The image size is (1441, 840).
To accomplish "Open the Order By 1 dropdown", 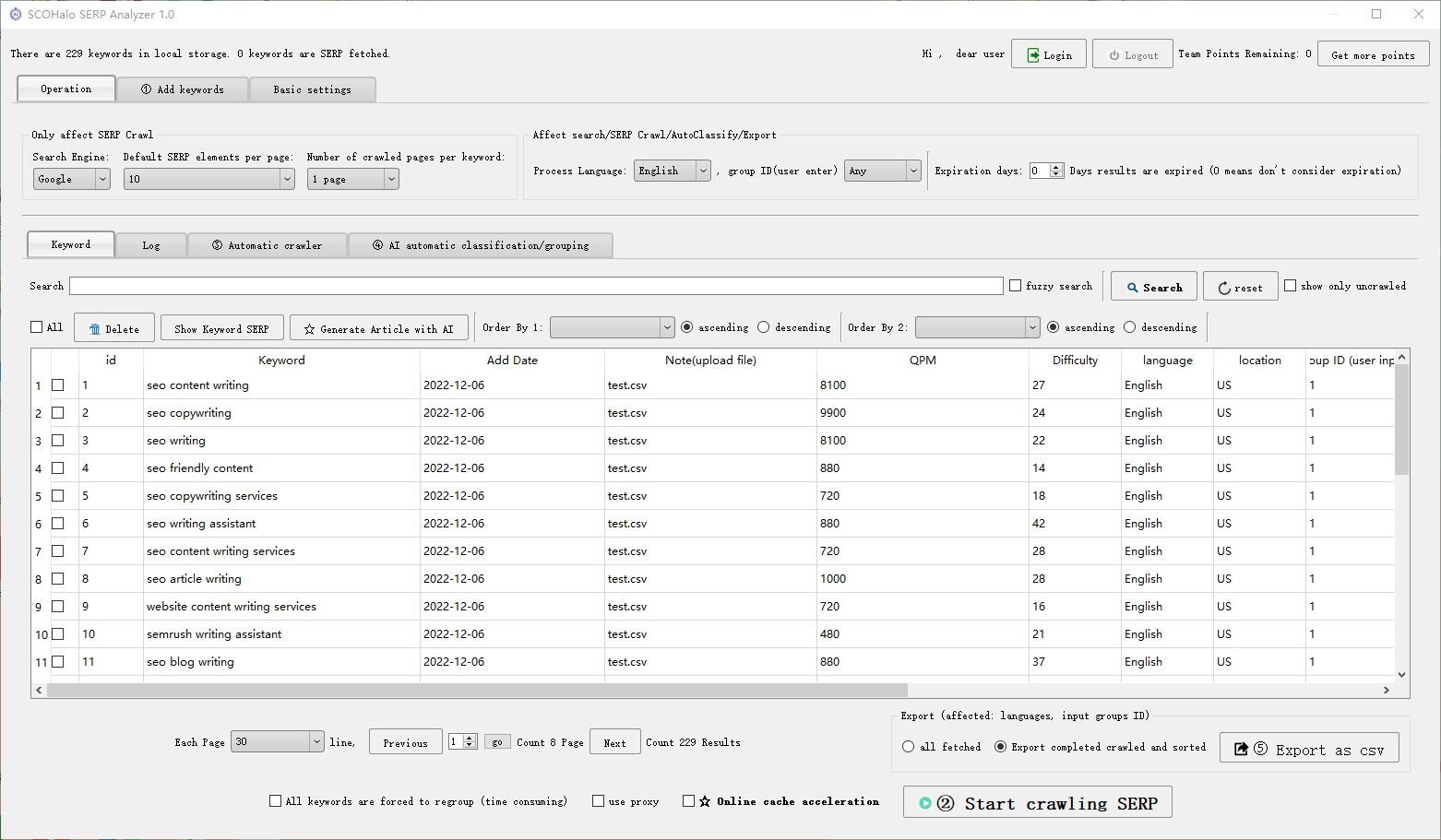I will tap(613, 327).
